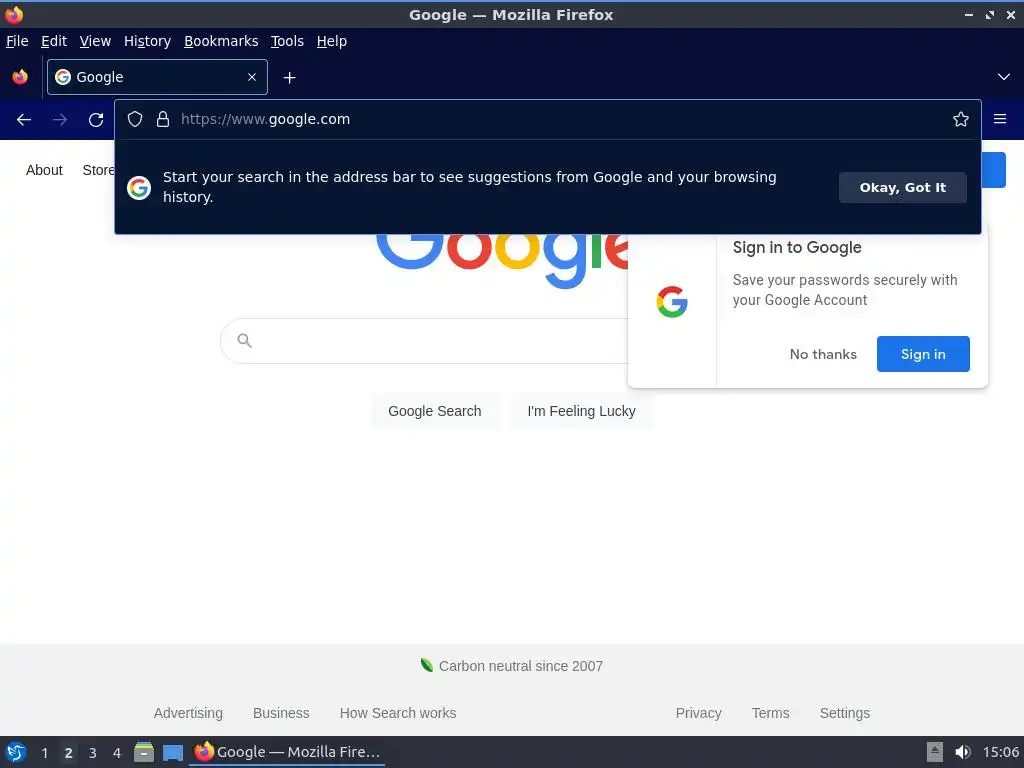1024x768 pixels.
Task: Close the Google tab
Action: coord(251,77)
